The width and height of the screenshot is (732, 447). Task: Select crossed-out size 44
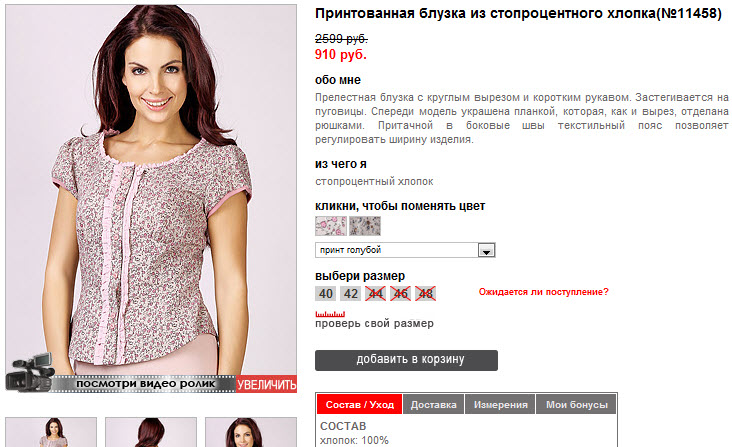tap(375, 294)
